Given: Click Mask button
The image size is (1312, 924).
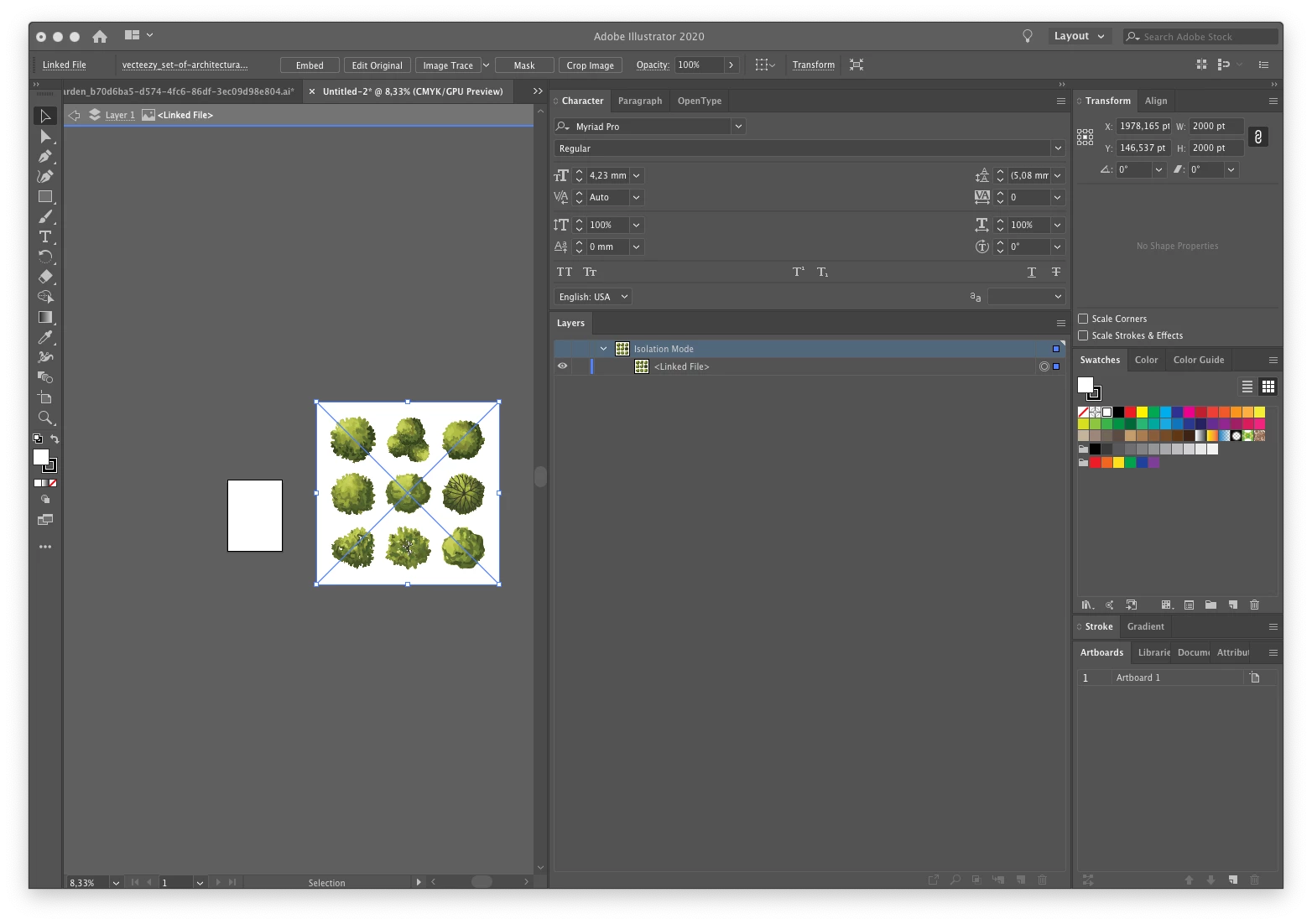Looking at the screenshot, I should point(524,65).
